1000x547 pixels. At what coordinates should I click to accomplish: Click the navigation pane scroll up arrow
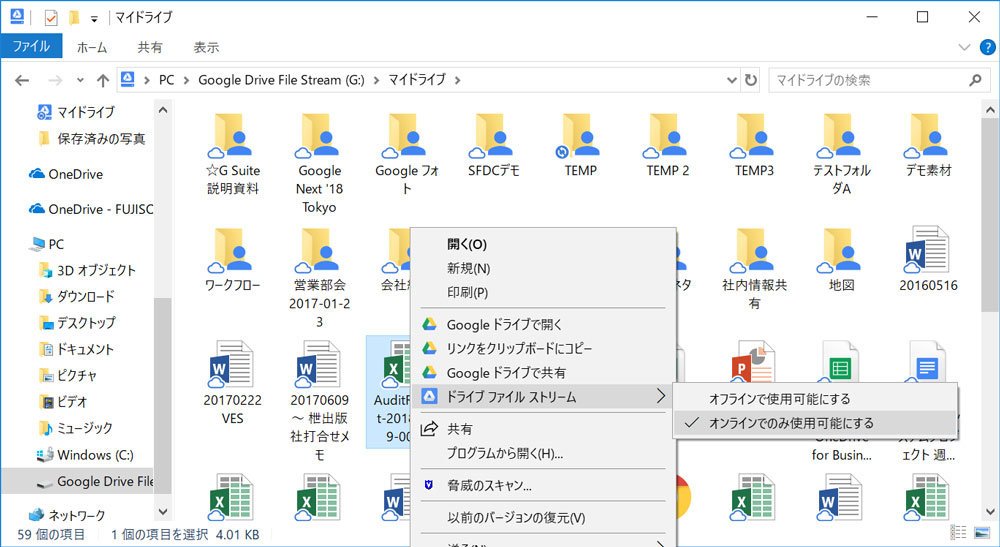pyautogui.click(x=163, y=110)
